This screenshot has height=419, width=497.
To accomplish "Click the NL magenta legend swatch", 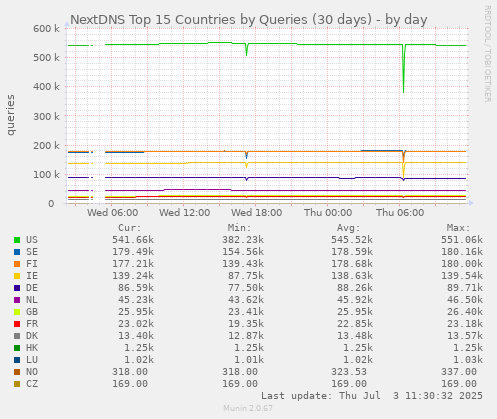I will 17,300.
